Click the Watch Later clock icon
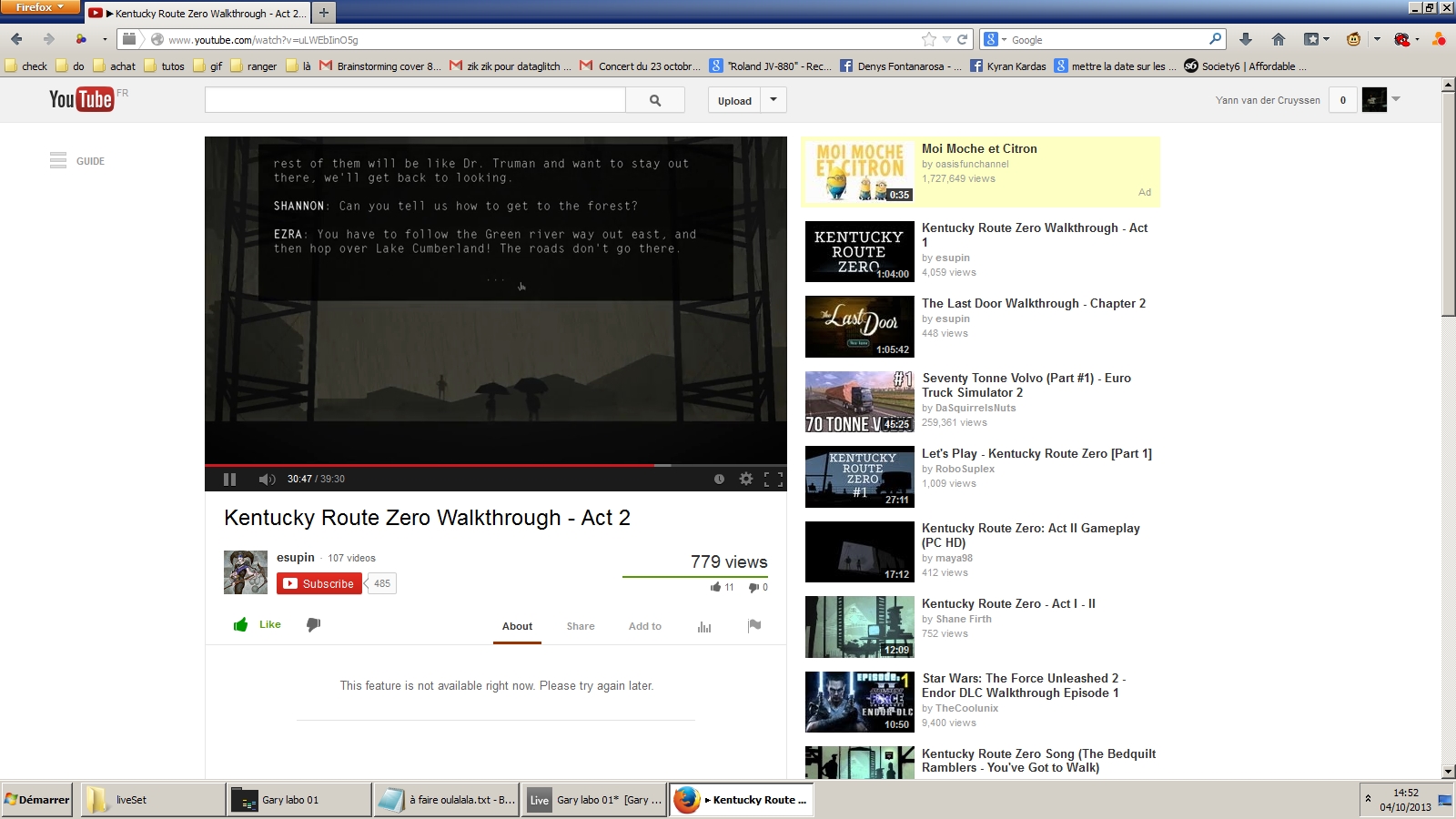Image resolution: width=1456 pixels, height=819 pixels. (x=719, y=479)
